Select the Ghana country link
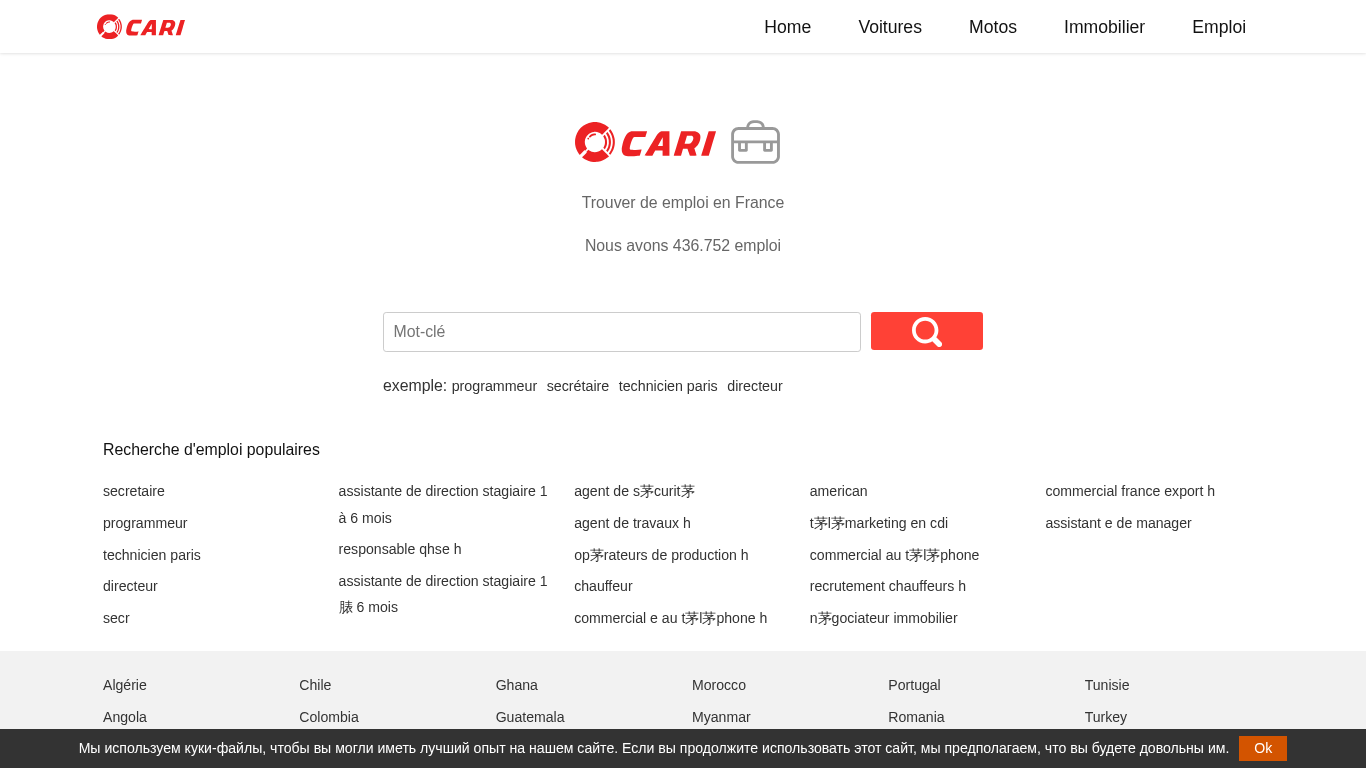1366x768 pixels. [x=517, y=685]
